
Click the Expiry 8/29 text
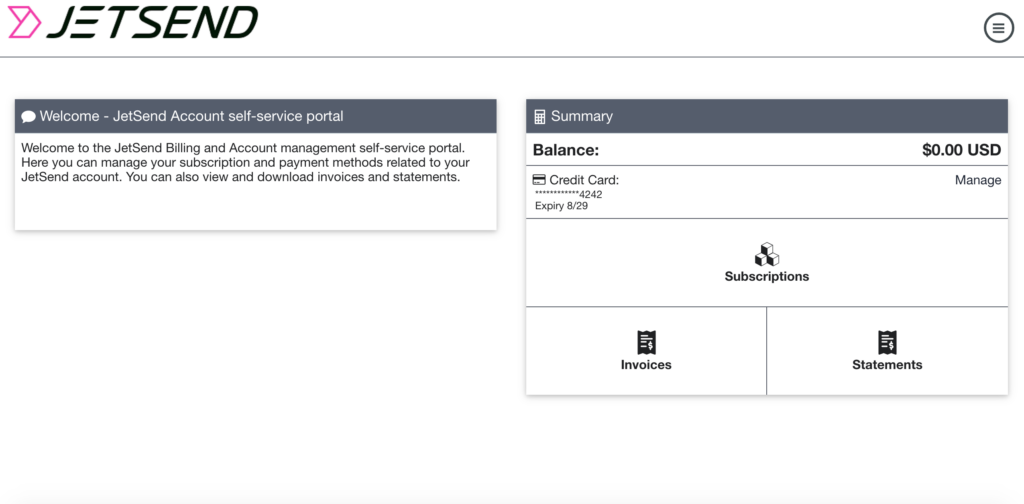[x=562, y=206]
